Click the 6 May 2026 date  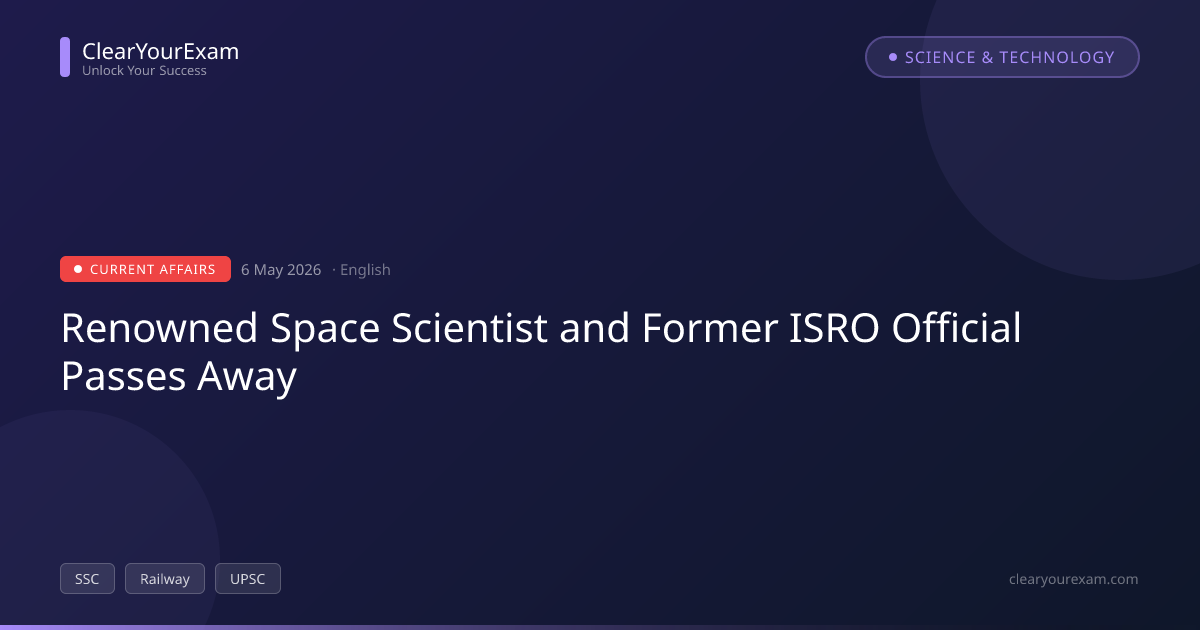tap(281, 270)
